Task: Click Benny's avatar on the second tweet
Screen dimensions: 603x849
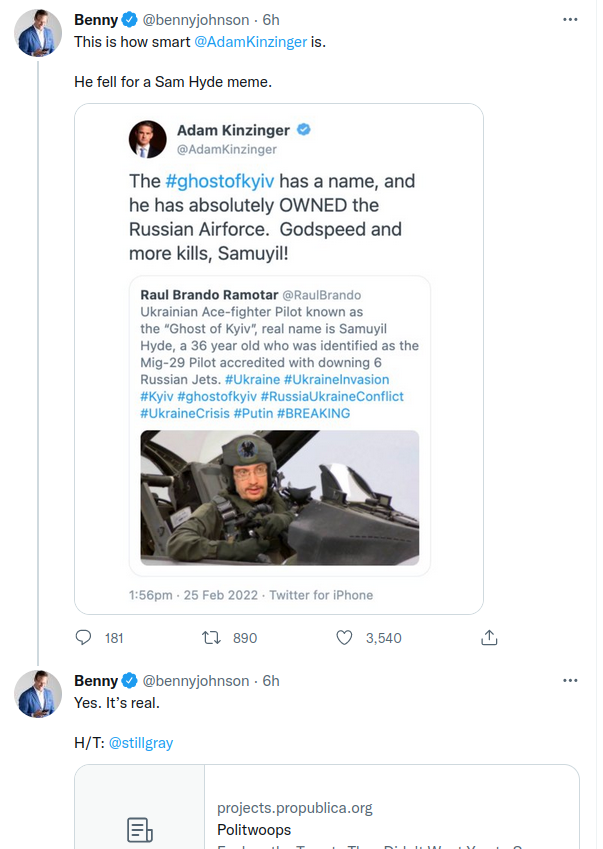Action: click(38, 694)
